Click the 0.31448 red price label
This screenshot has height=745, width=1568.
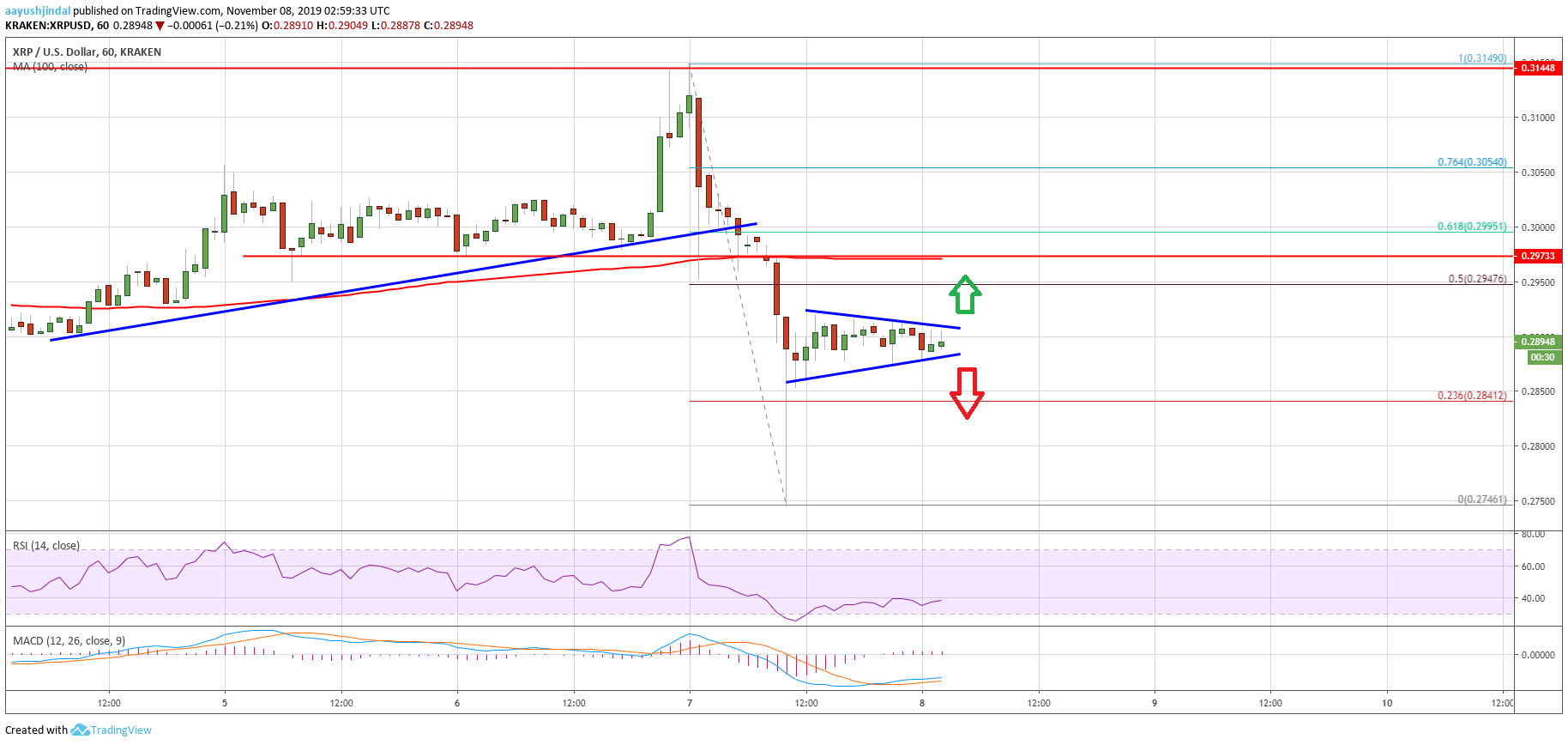[x=1538, y=68]
